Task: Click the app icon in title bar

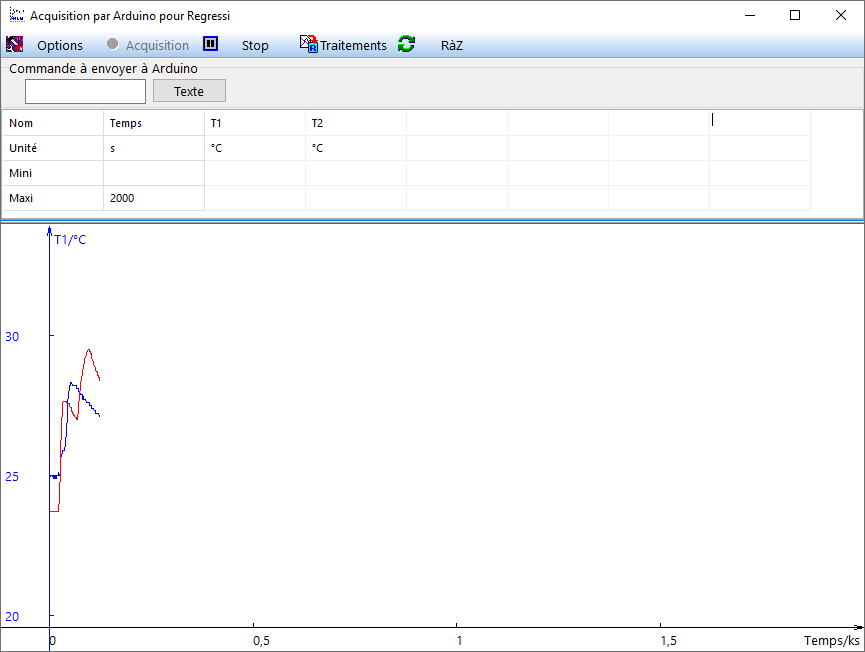Action: 17,15
